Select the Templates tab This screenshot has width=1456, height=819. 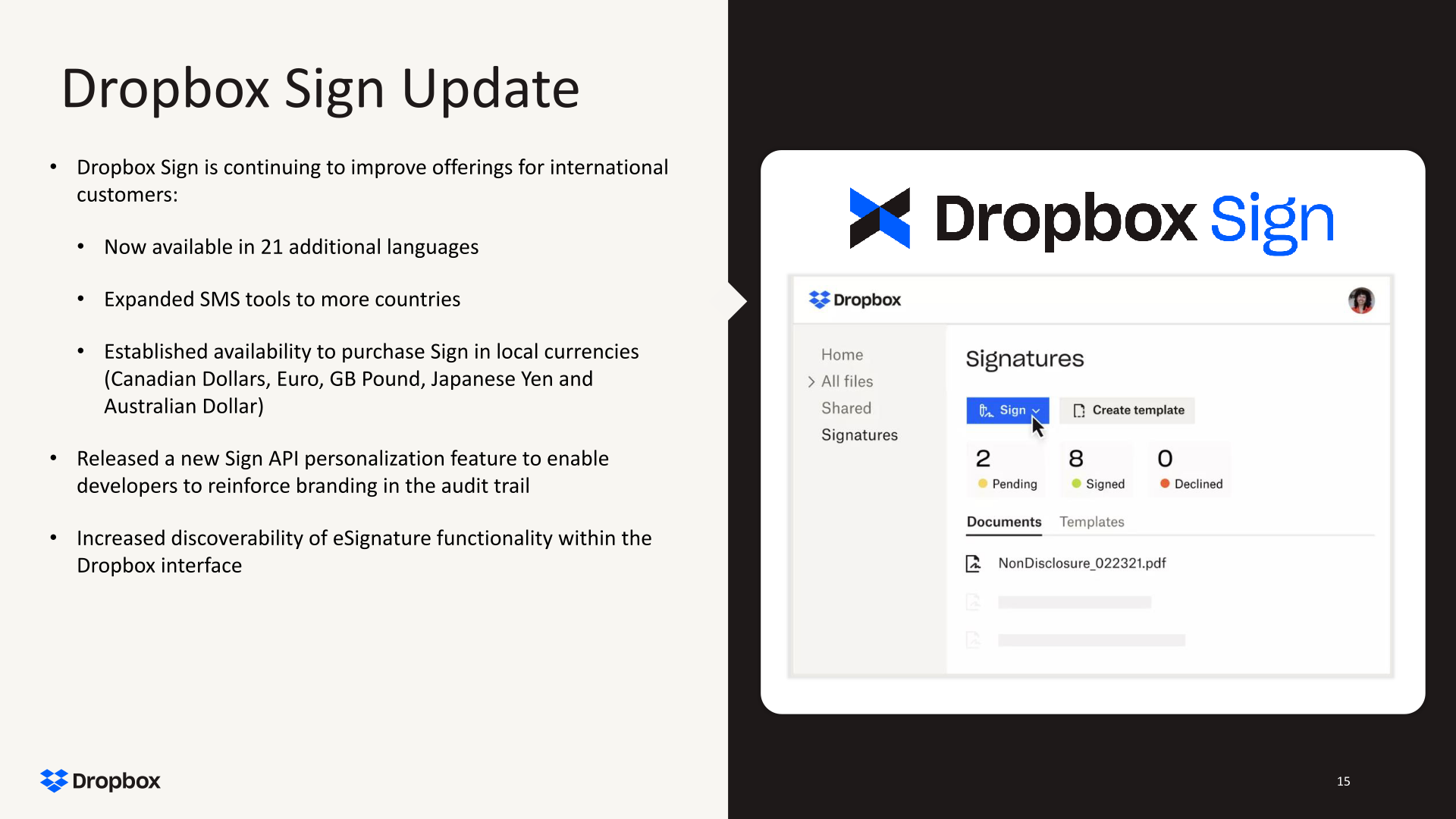tap(1092, 521)
